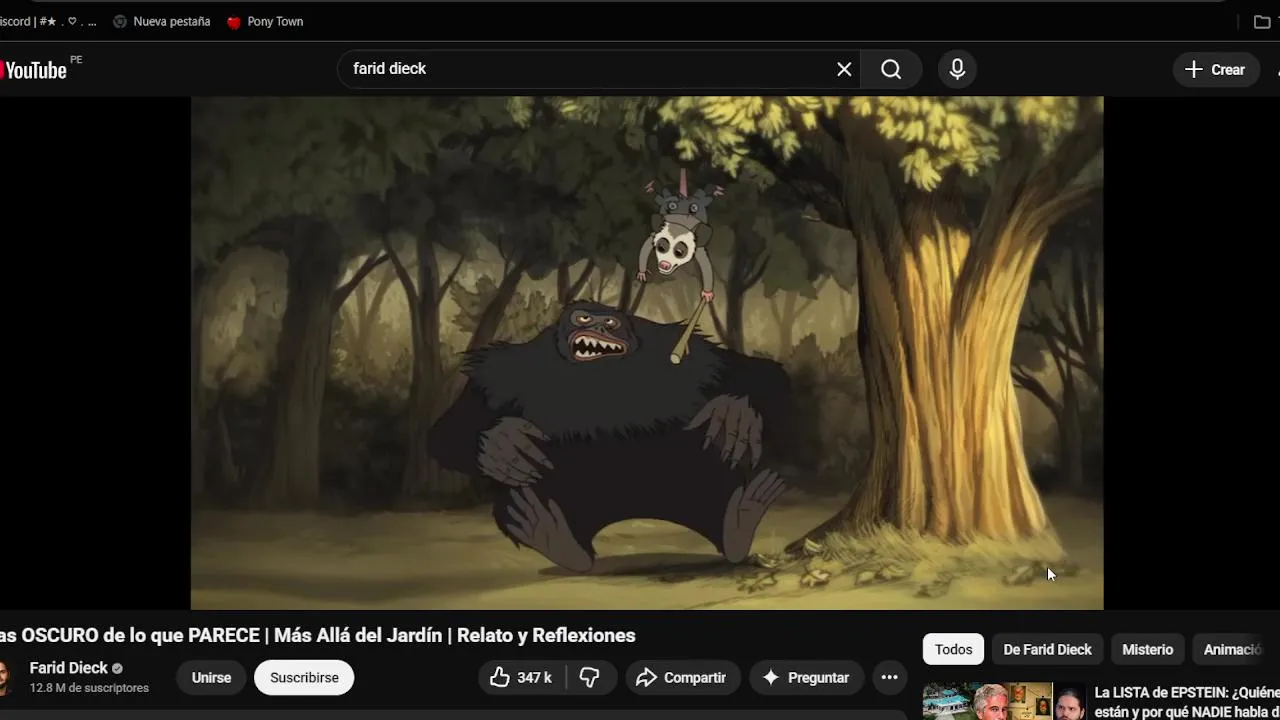Image resolution: width=1280 pixels, height=720 pixels.
Task: Open the LISTA de EPSTEIN video thumbnail
Action: tap(1004, 701)
